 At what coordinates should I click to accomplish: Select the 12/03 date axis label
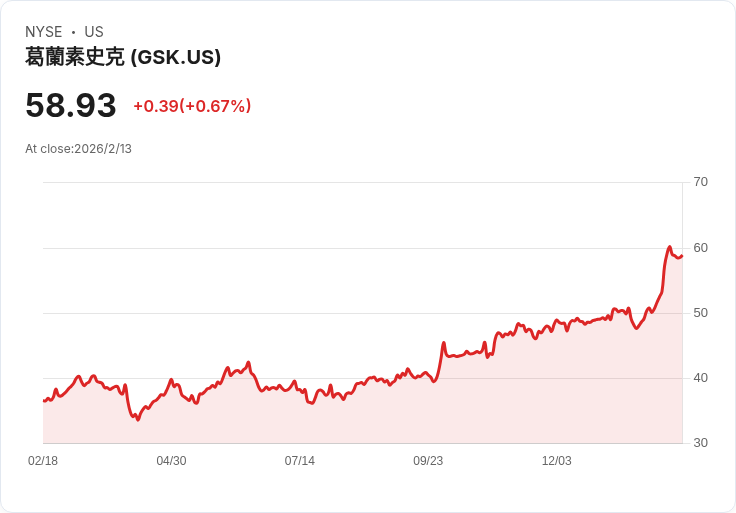coord(556,461)
